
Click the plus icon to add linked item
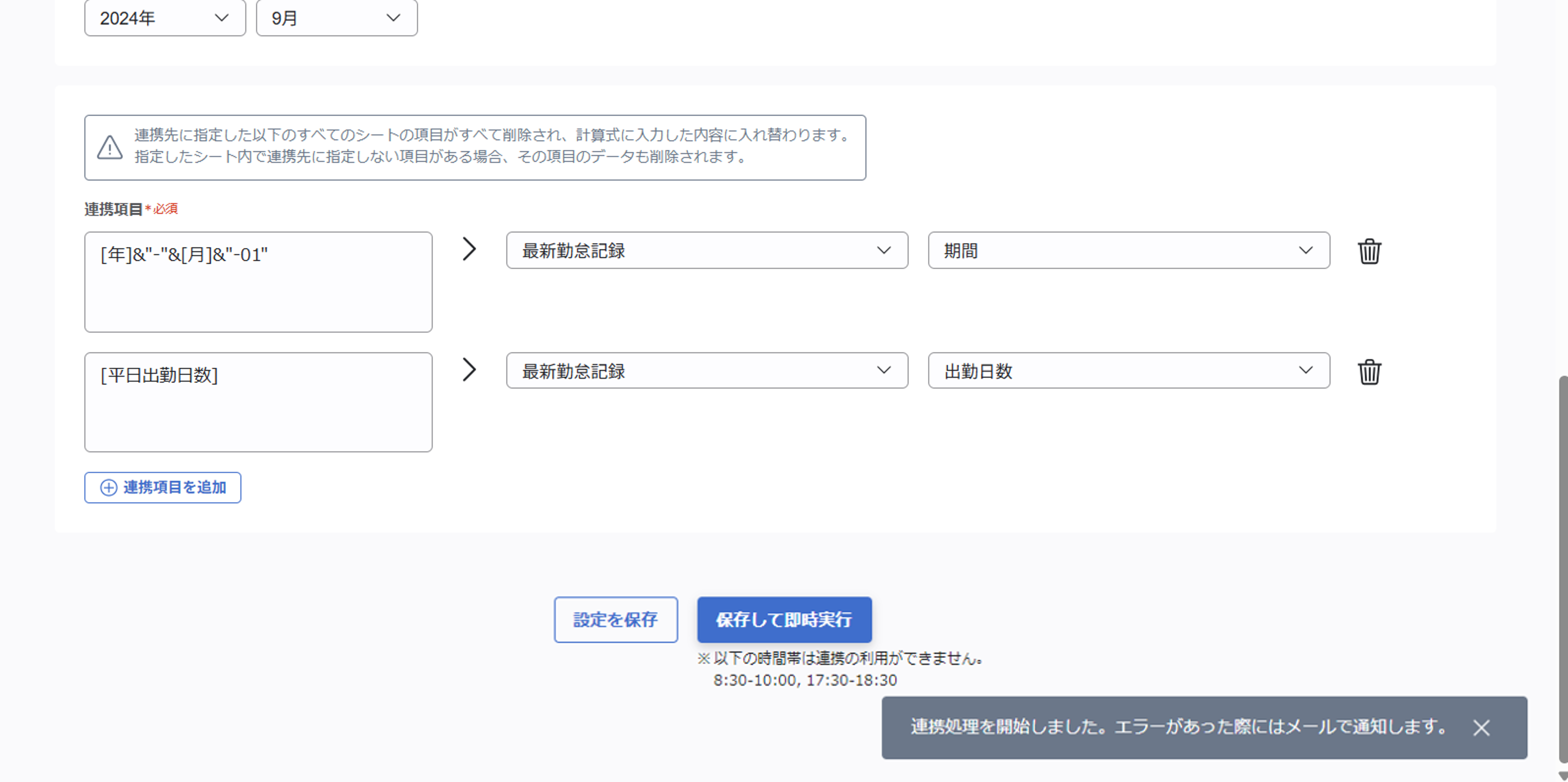coord(108,487)
